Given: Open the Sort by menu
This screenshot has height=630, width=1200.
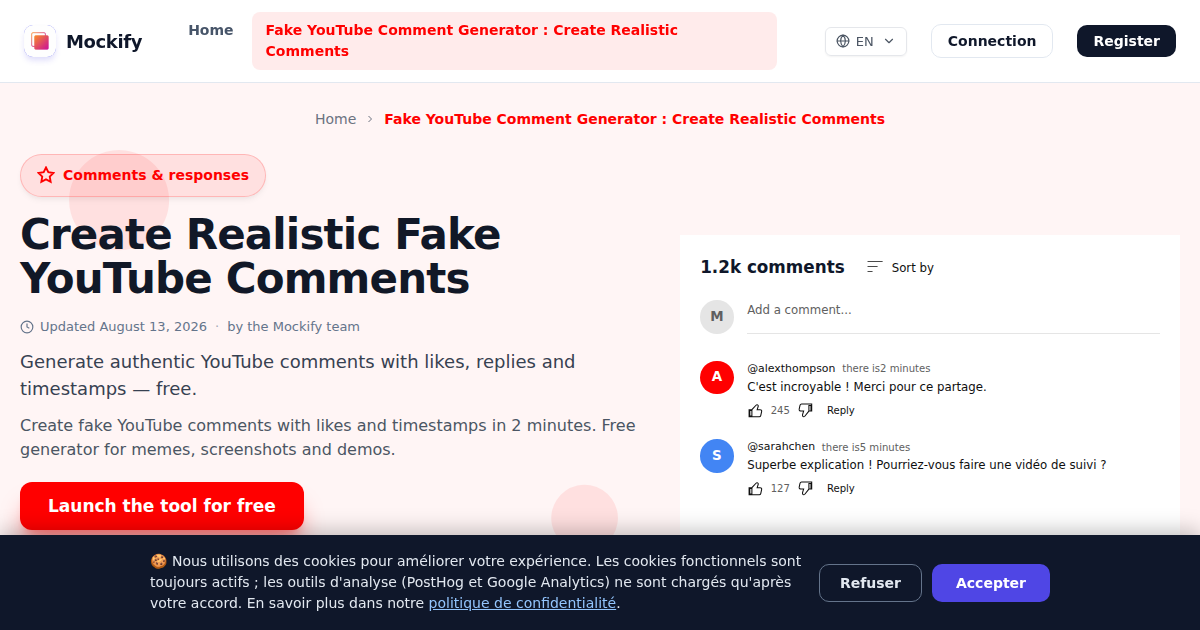Looking at the screenshot, I should point(900,267).
